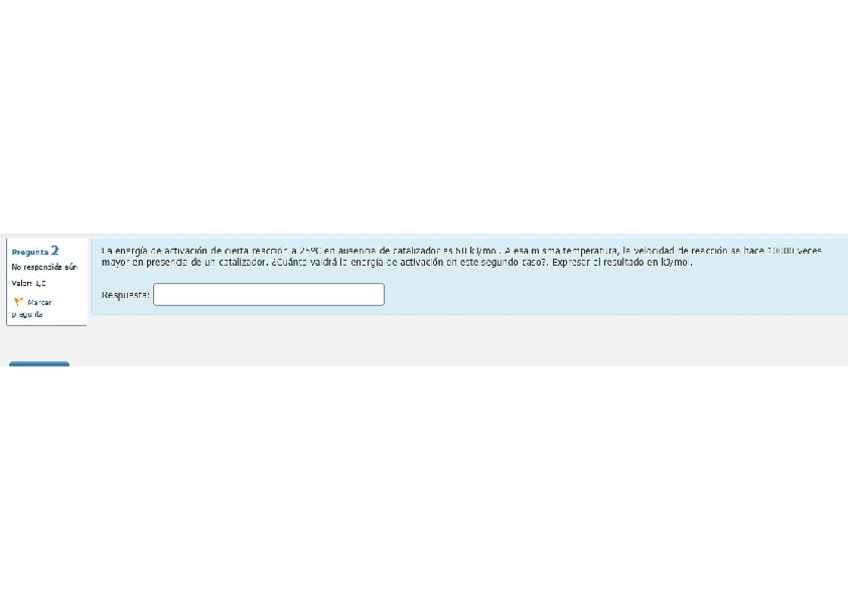Click the phrase velocidad de reacción

coord(680,250)
